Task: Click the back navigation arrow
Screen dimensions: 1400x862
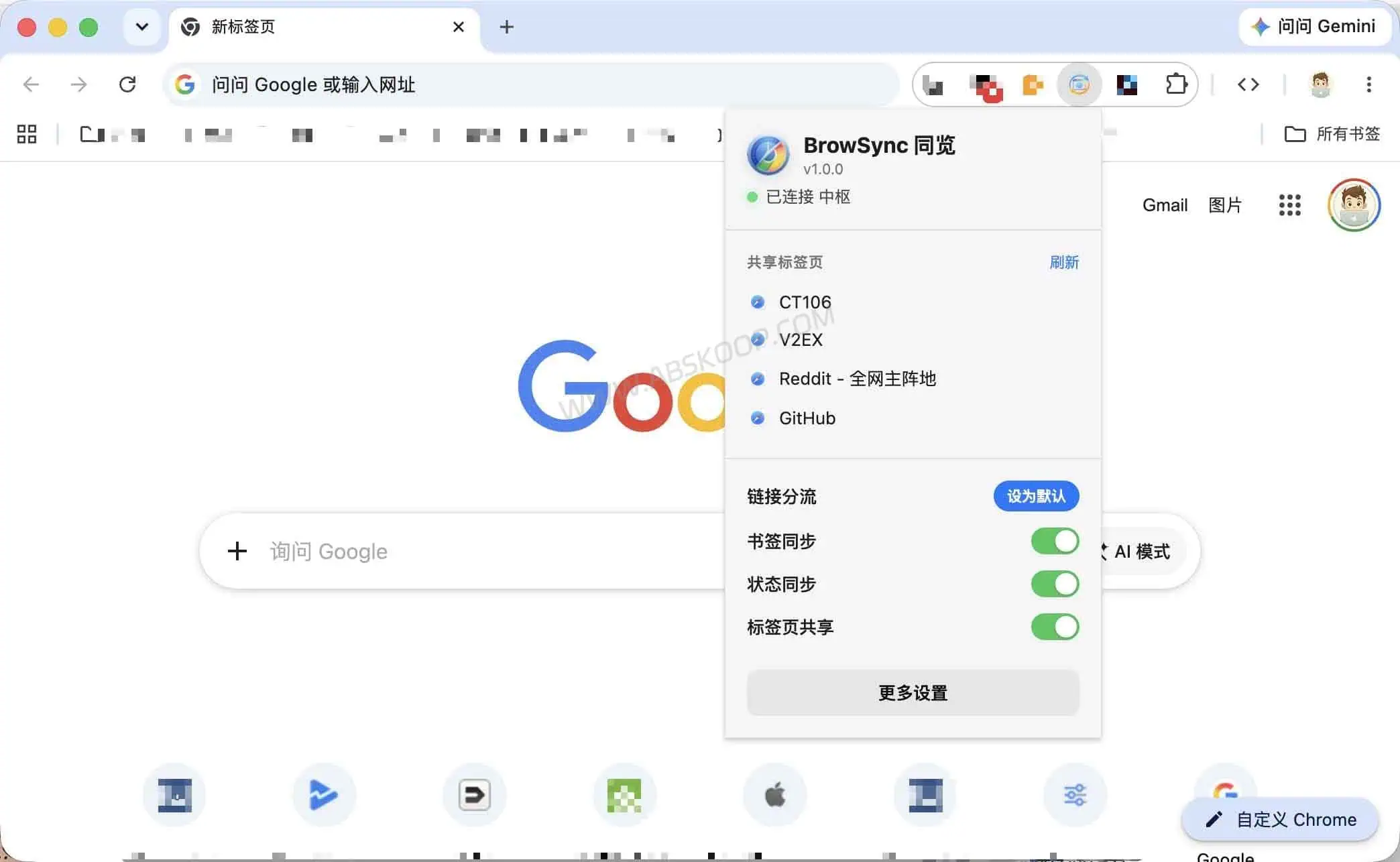Action: (31, 84)
